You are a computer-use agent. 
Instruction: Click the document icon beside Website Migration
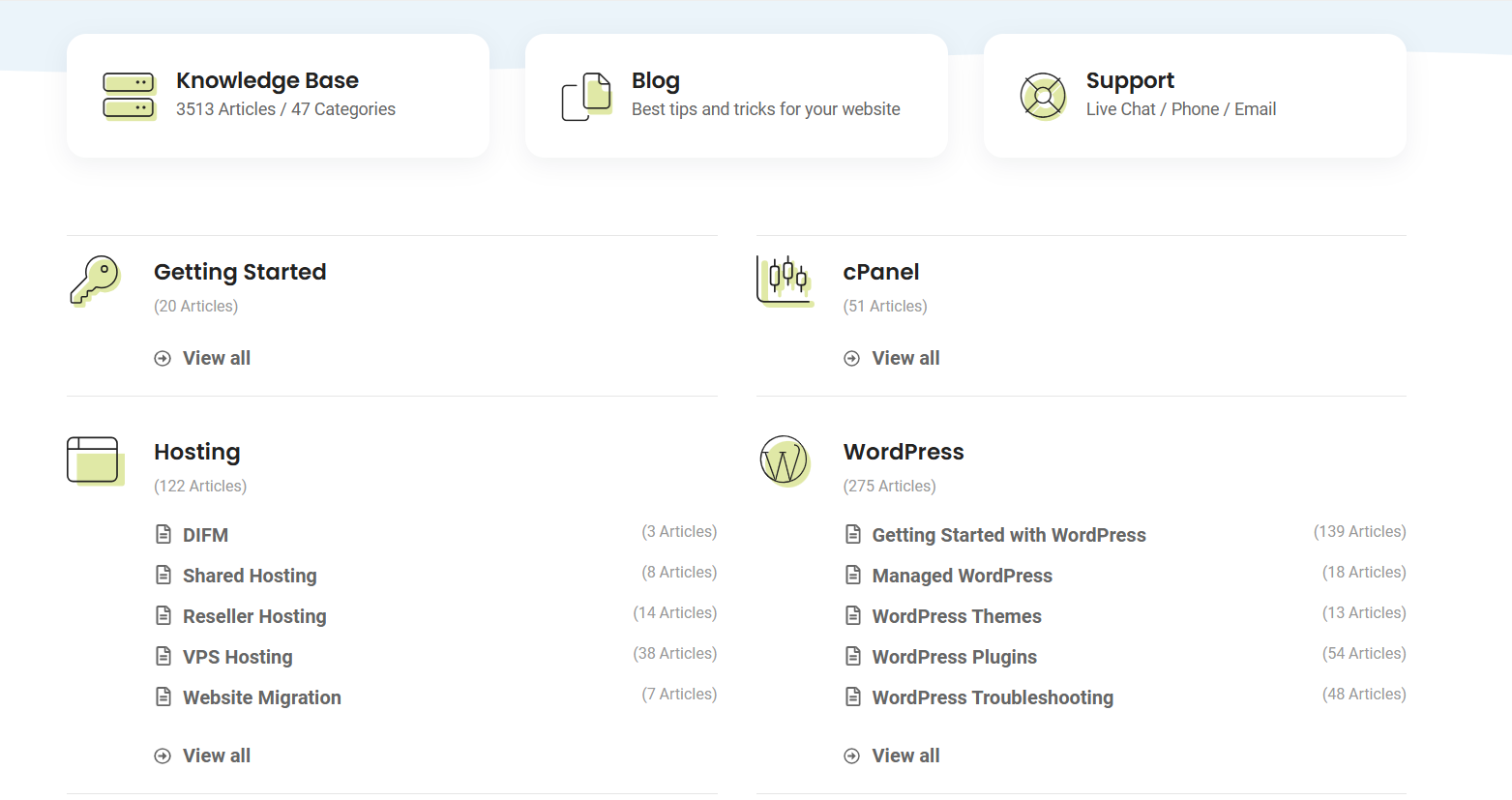tap(163, 696)
